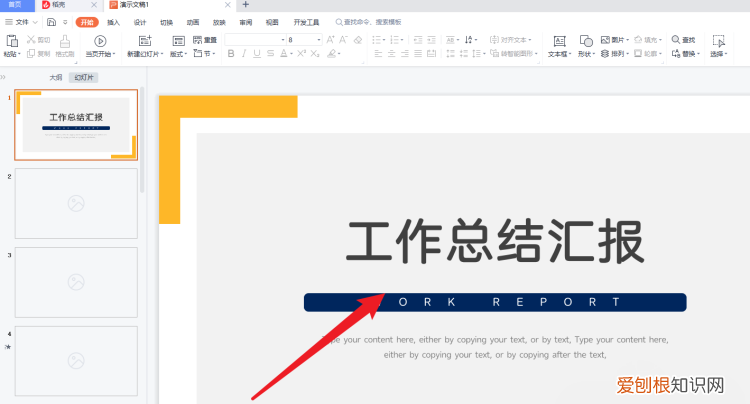Open the Transitions (切换) ribbon tab
The height and width of the screenshot is (404, 750).
[166, 22]
